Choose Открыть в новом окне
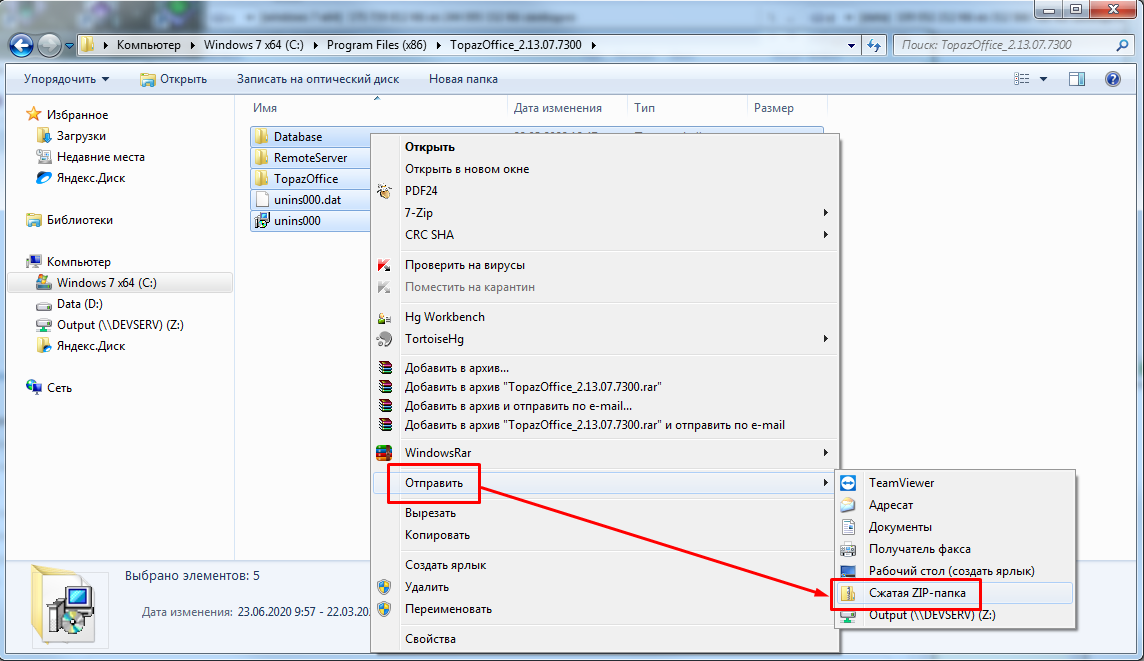 [606, 169]
